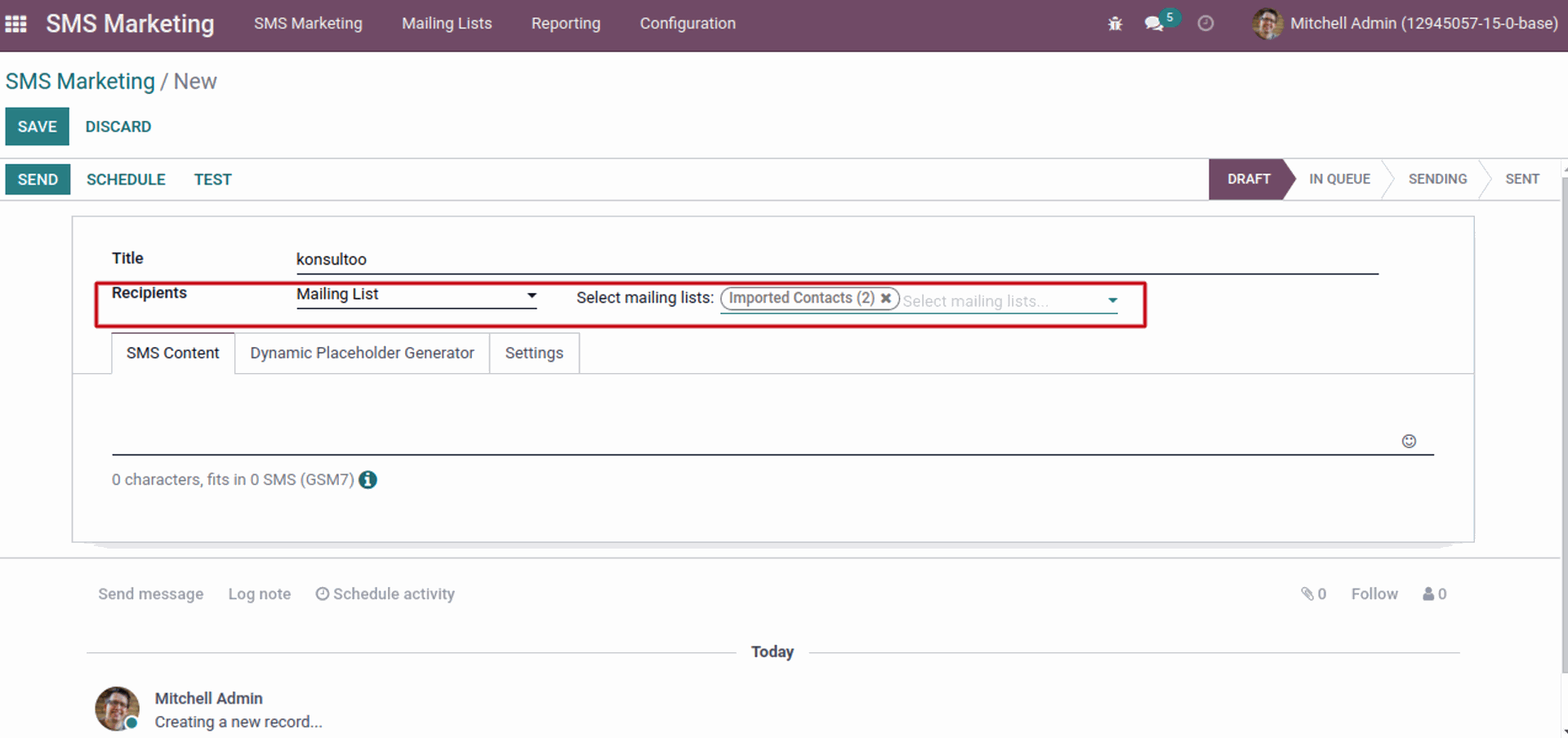Click the Follow button

pyautogui.click(x=1374, y=594)
